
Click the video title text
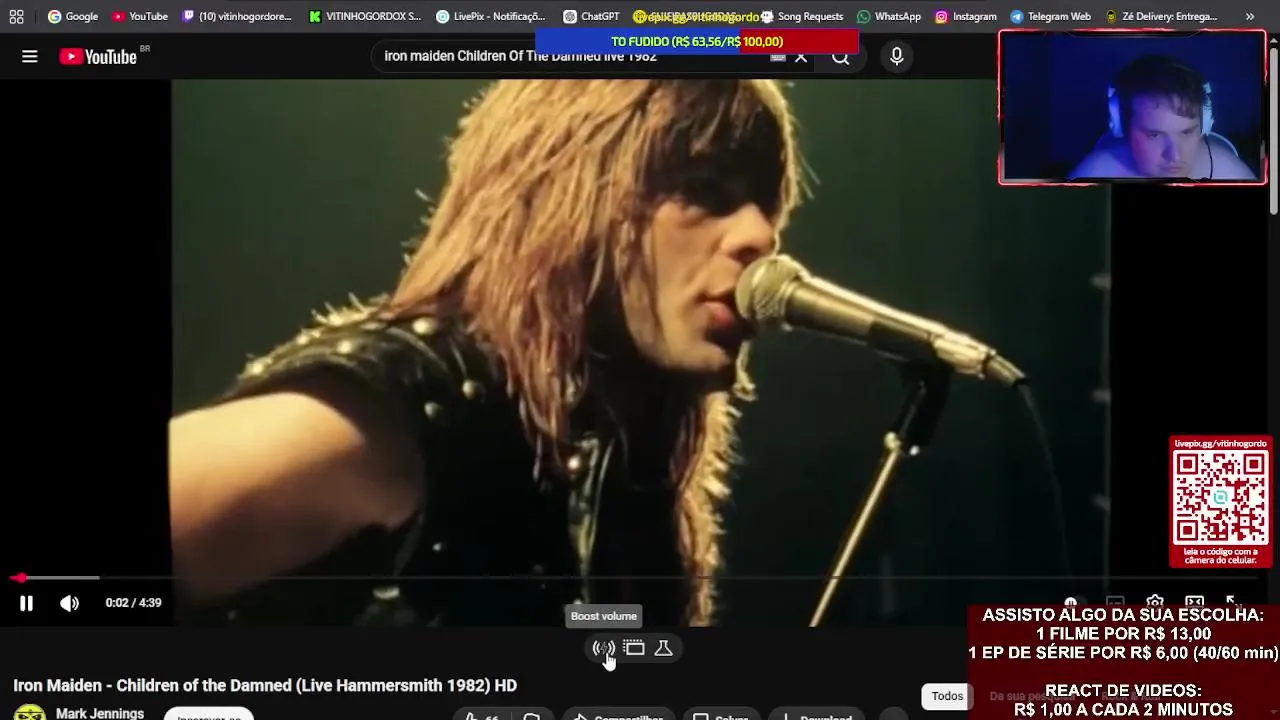pos(265,685)
